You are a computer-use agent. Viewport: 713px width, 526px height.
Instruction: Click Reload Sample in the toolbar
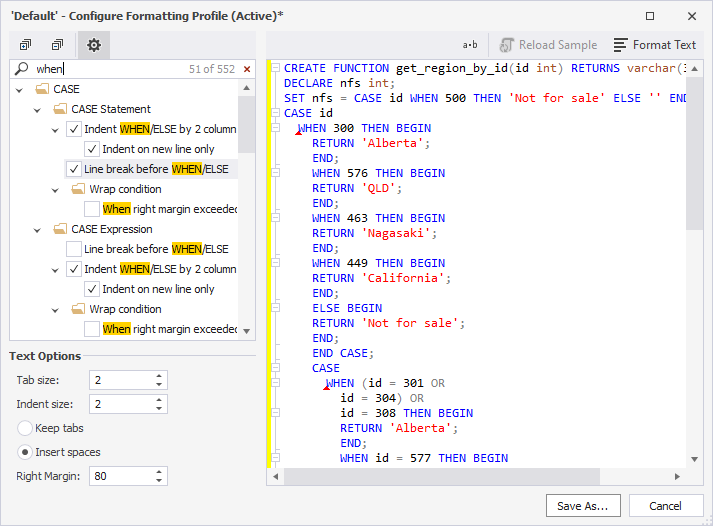[548, 45]
